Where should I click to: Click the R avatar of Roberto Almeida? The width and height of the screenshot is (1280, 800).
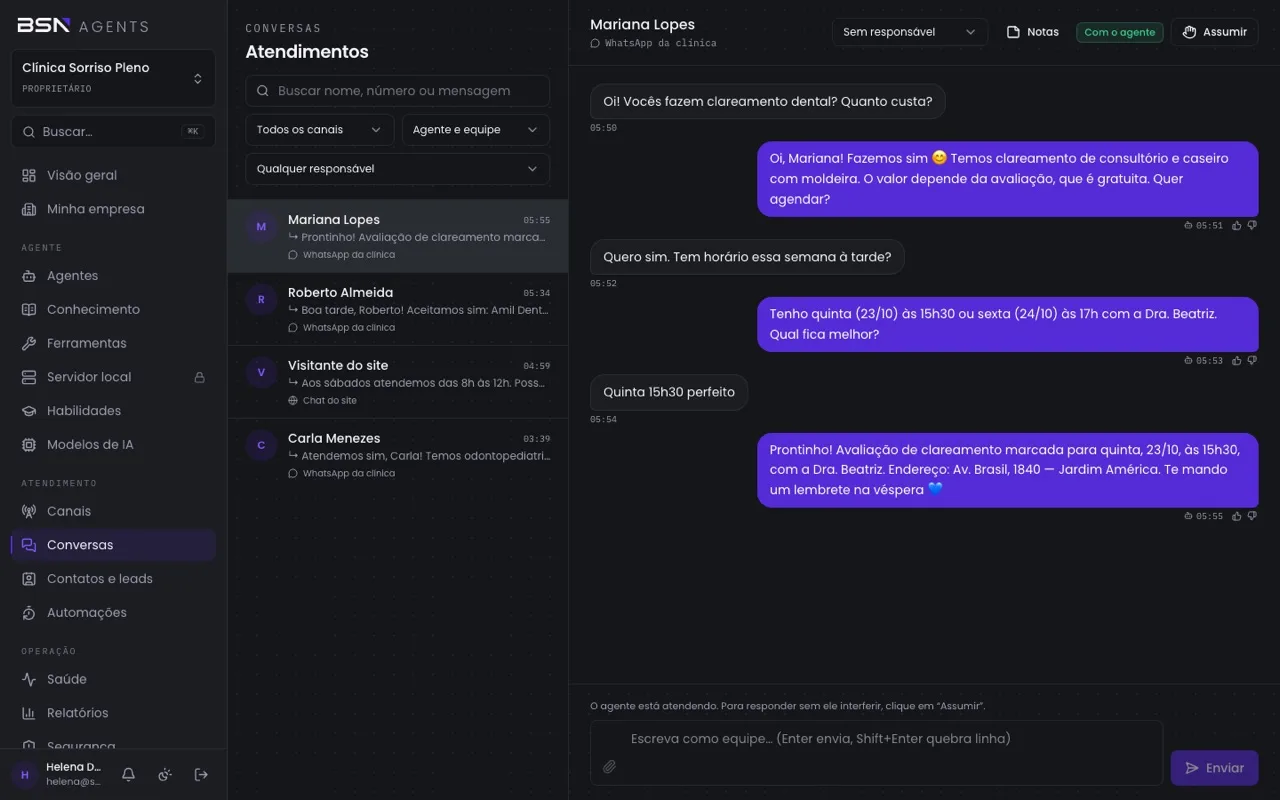(261, 300)
